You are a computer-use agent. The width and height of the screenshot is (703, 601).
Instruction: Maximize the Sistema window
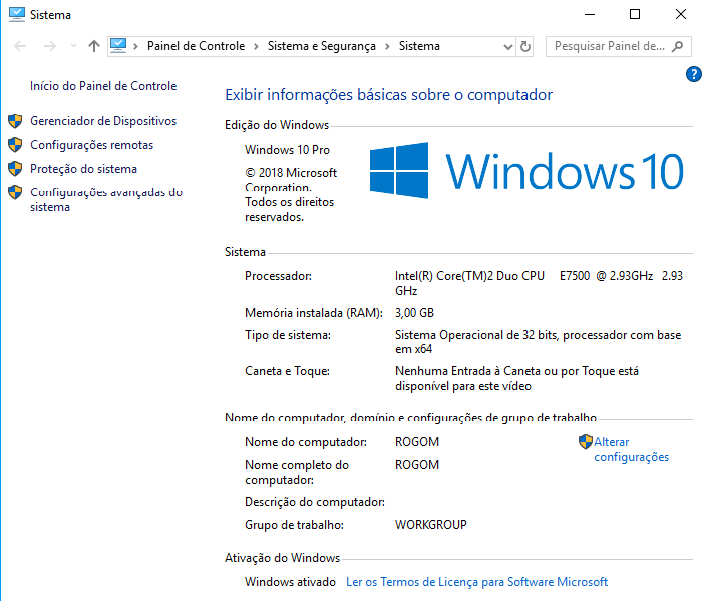pyautogui.click(x=635, y=14)
